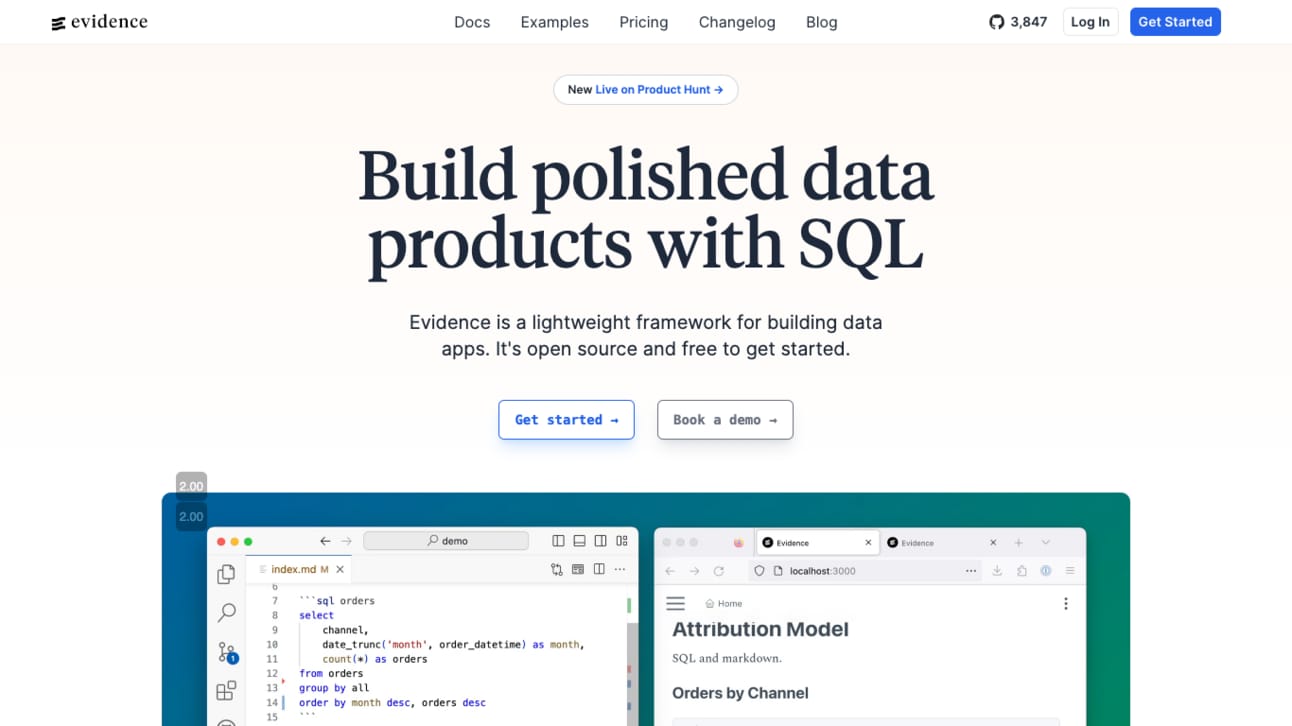Open the Examples navigation link
The image size is (1292, 726).
click(555, 22)
